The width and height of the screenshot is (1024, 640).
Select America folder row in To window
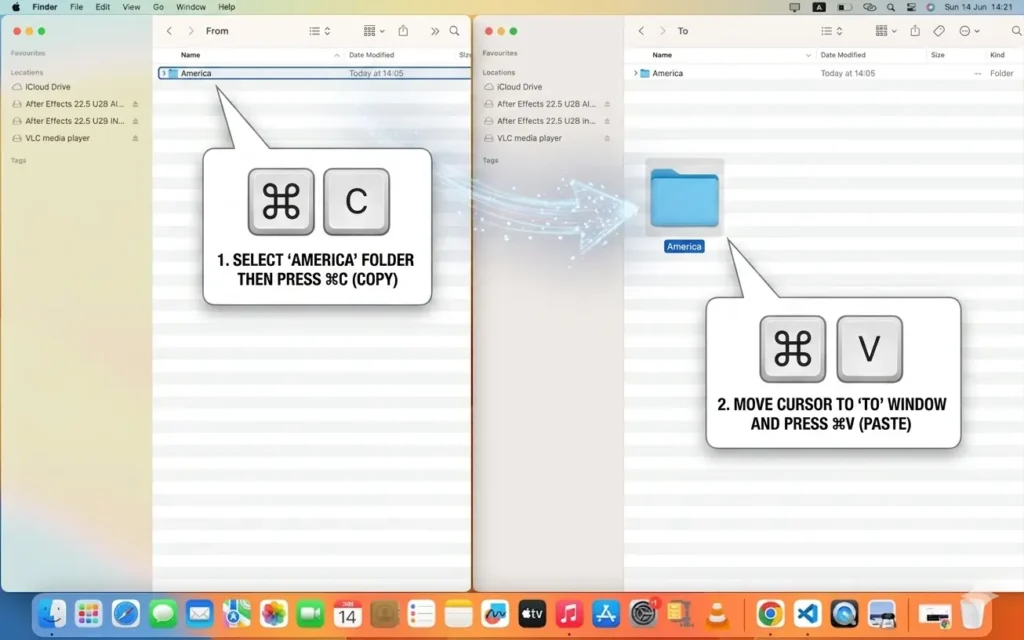pyautogui.click(x=825, y=73)
